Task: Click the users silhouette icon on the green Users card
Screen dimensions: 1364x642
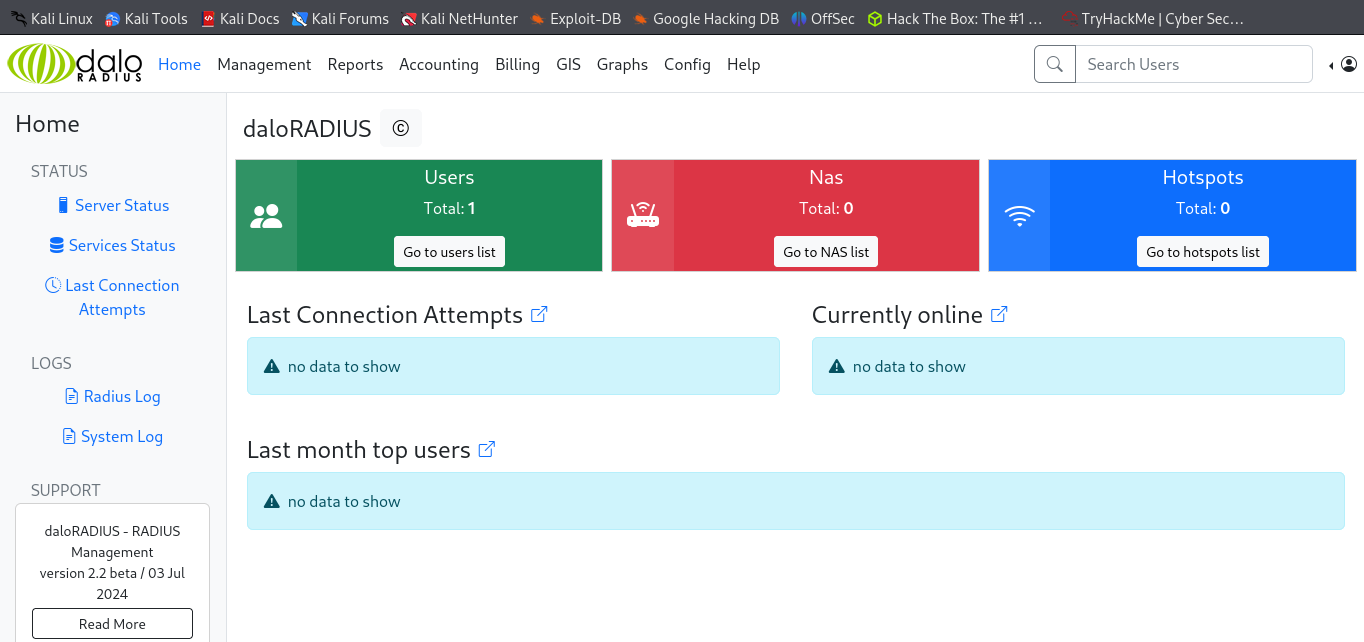Action: (264, 213)
